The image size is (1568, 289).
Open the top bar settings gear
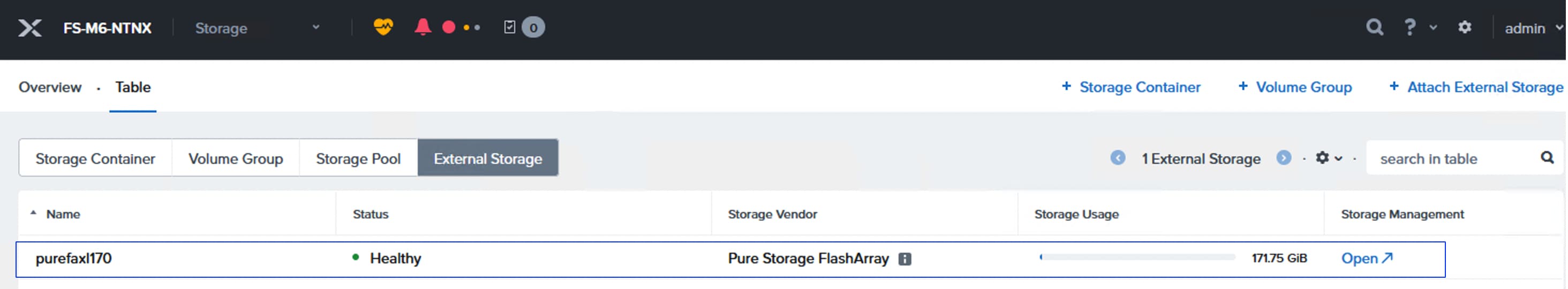pyautogui.click(x=1465, y=27)
